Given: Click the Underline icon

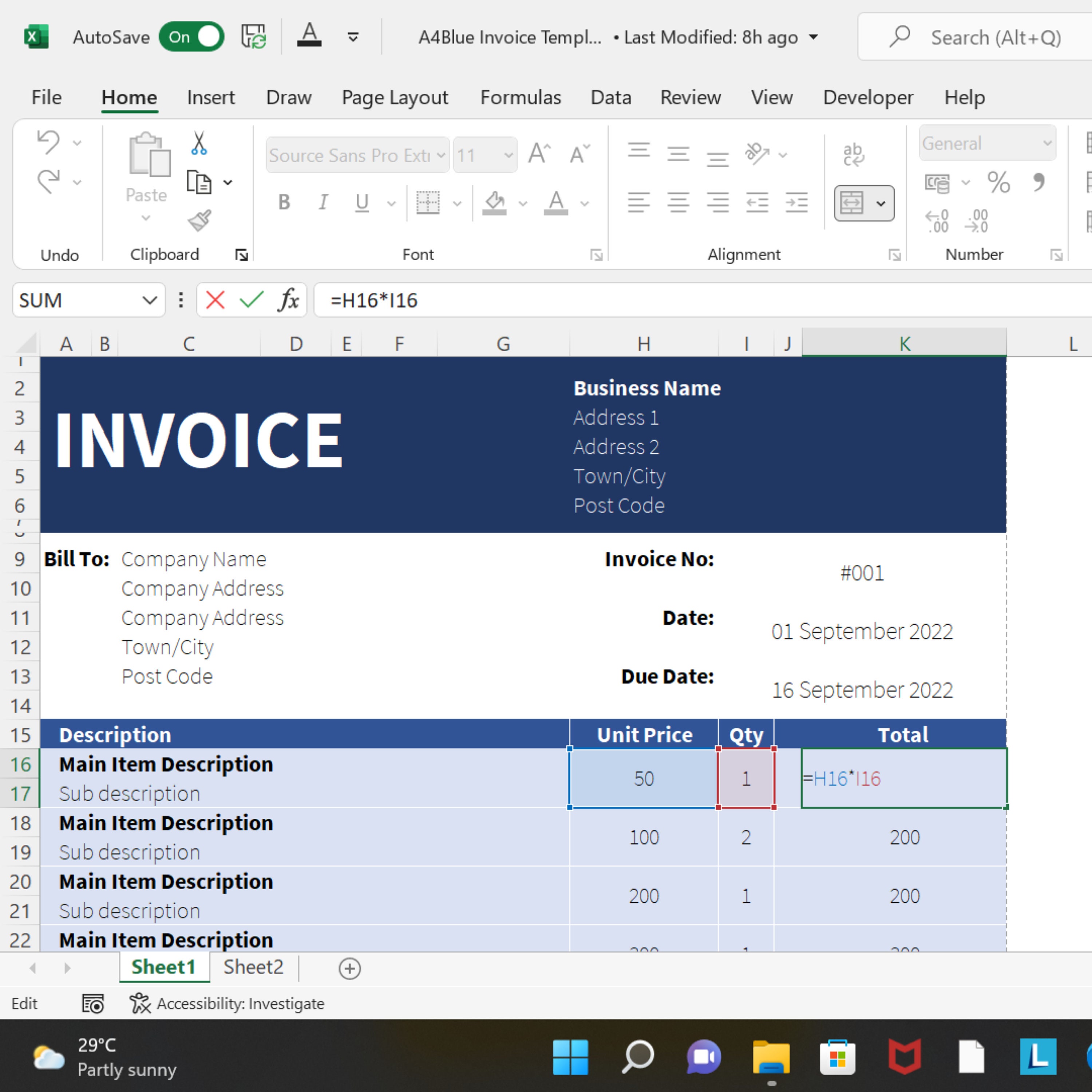Looking at the screenshot, I should pos(361,202).
